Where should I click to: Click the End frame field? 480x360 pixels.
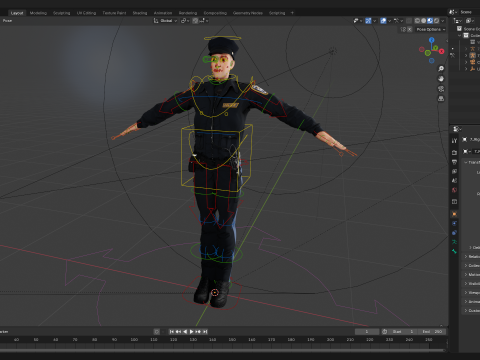(432, 332)
